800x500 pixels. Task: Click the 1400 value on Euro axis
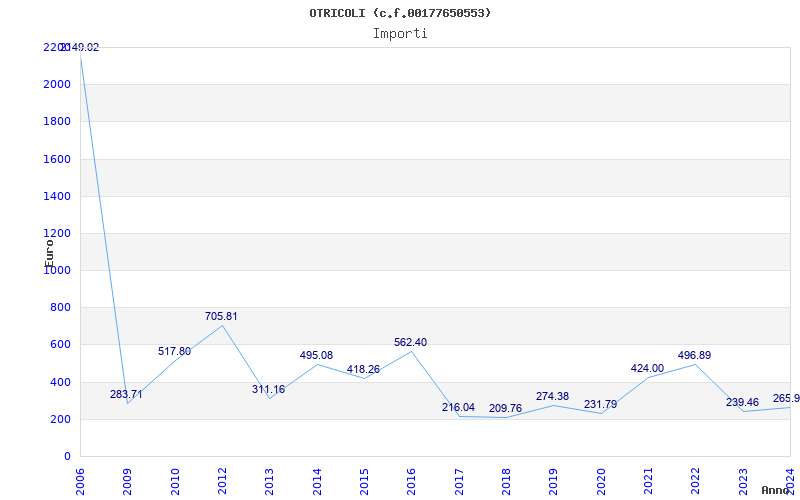(57, 196)
